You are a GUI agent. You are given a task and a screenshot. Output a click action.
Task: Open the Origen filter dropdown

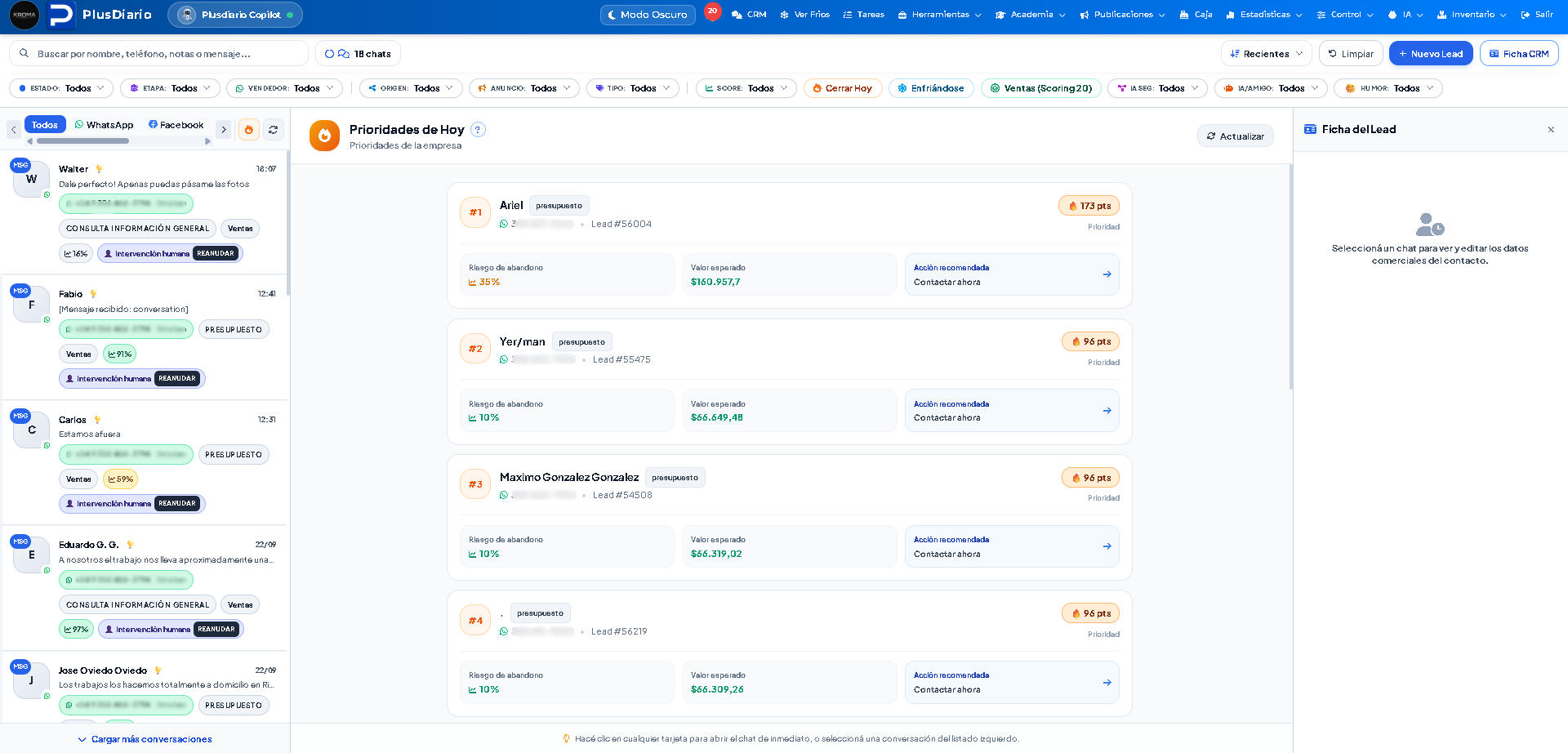click(x=412, y=88)
